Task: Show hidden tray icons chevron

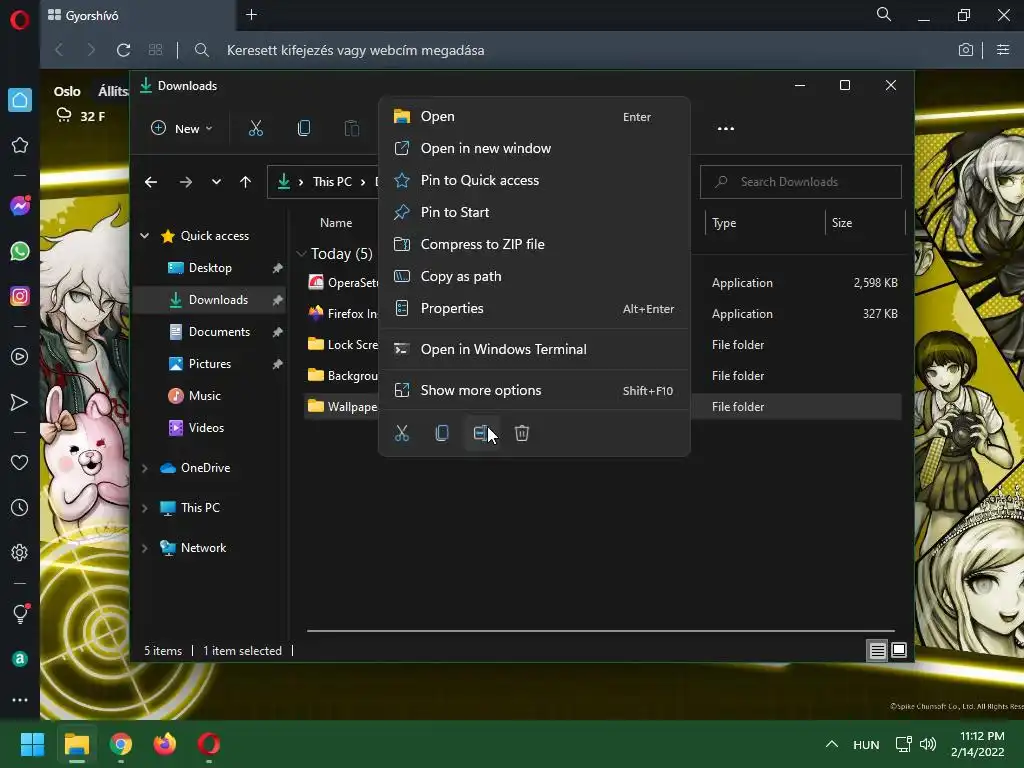Action: (x=831, y=744)
